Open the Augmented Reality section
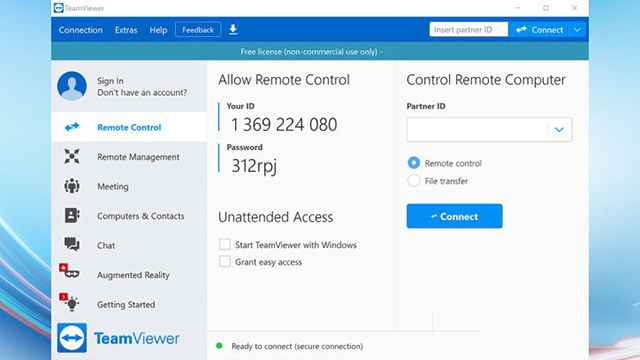Screen dimensions: 640x360 (129, 275)
